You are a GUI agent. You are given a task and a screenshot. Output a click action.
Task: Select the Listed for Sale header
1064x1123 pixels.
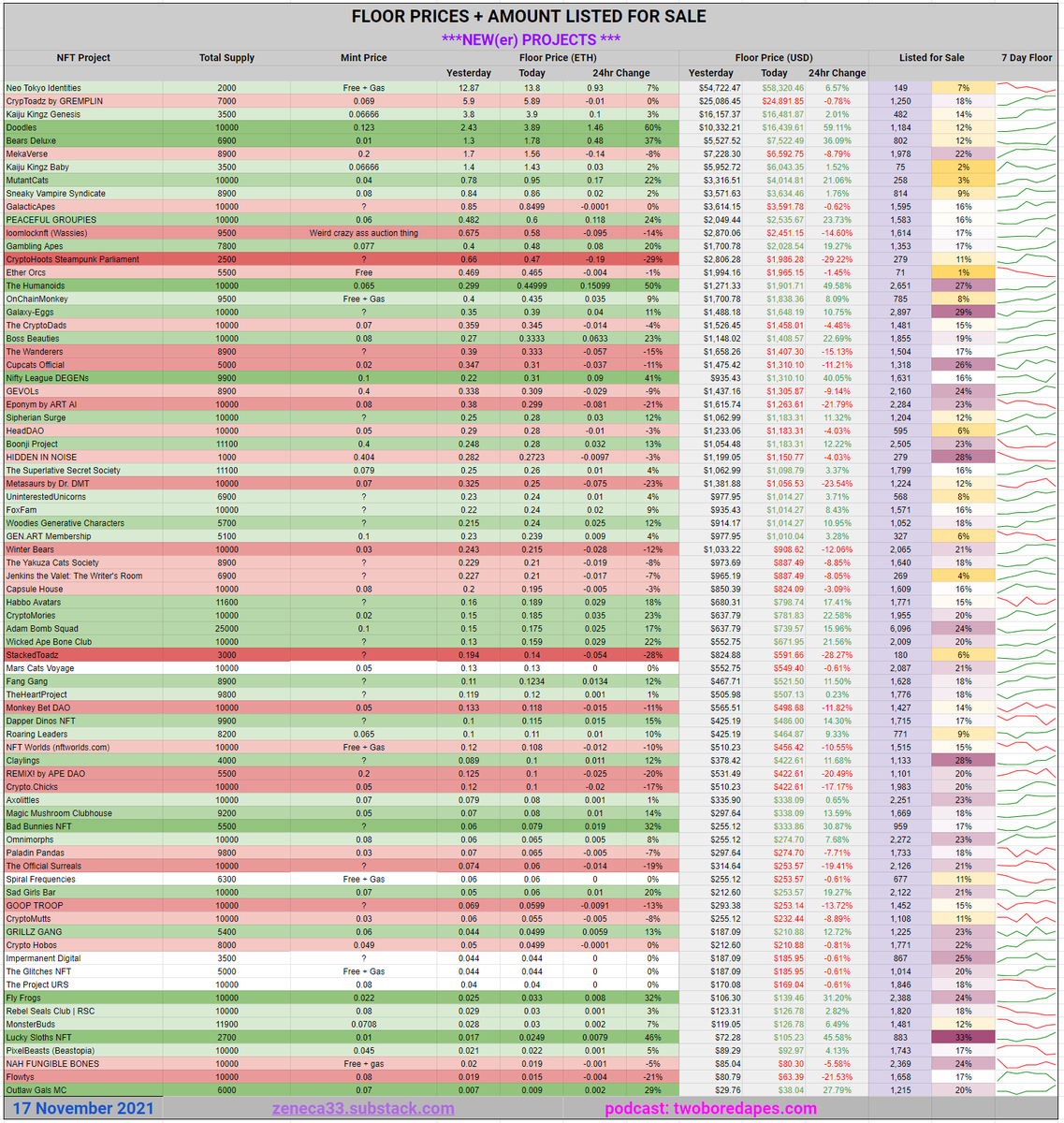point(931,58)
